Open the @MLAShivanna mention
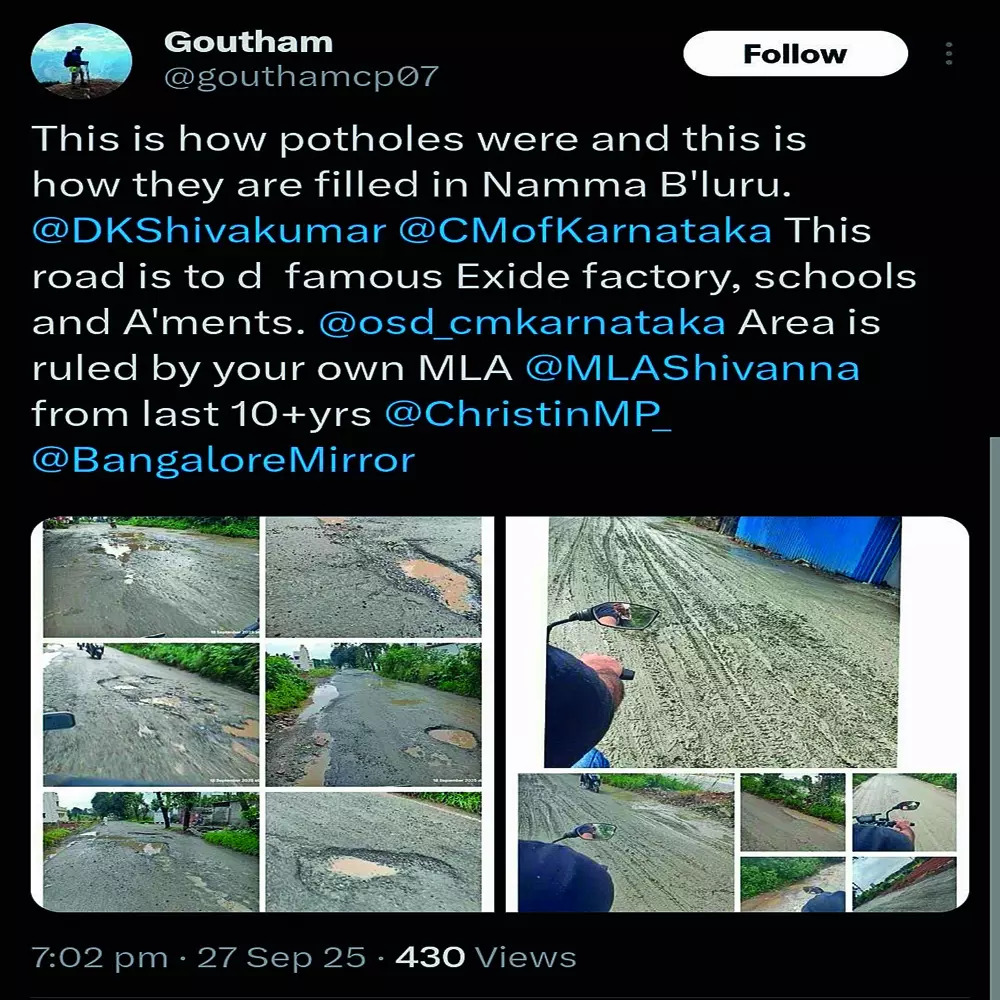 (693, 368)
